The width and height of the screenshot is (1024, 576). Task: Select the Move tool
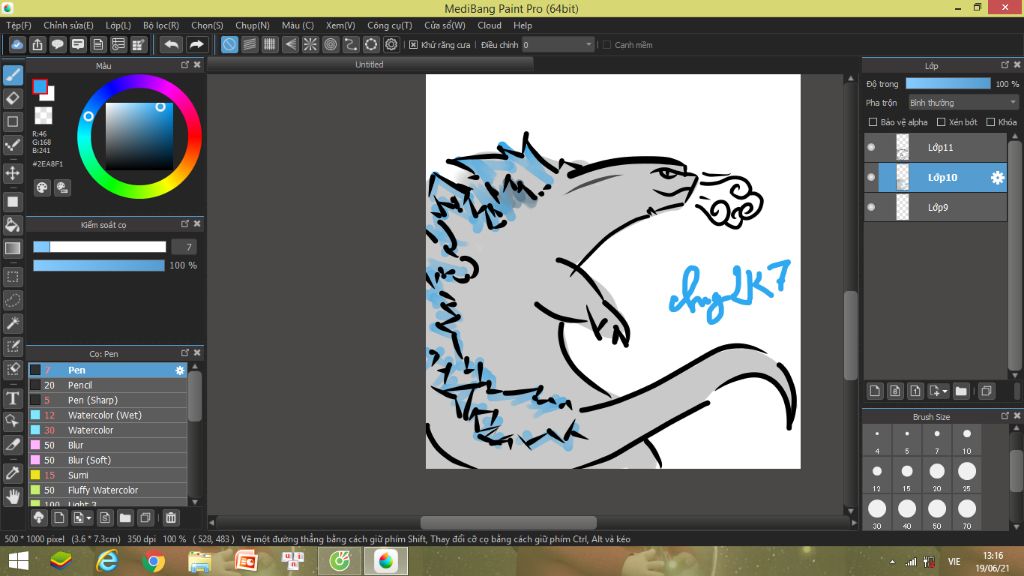(x=13, y=173)
